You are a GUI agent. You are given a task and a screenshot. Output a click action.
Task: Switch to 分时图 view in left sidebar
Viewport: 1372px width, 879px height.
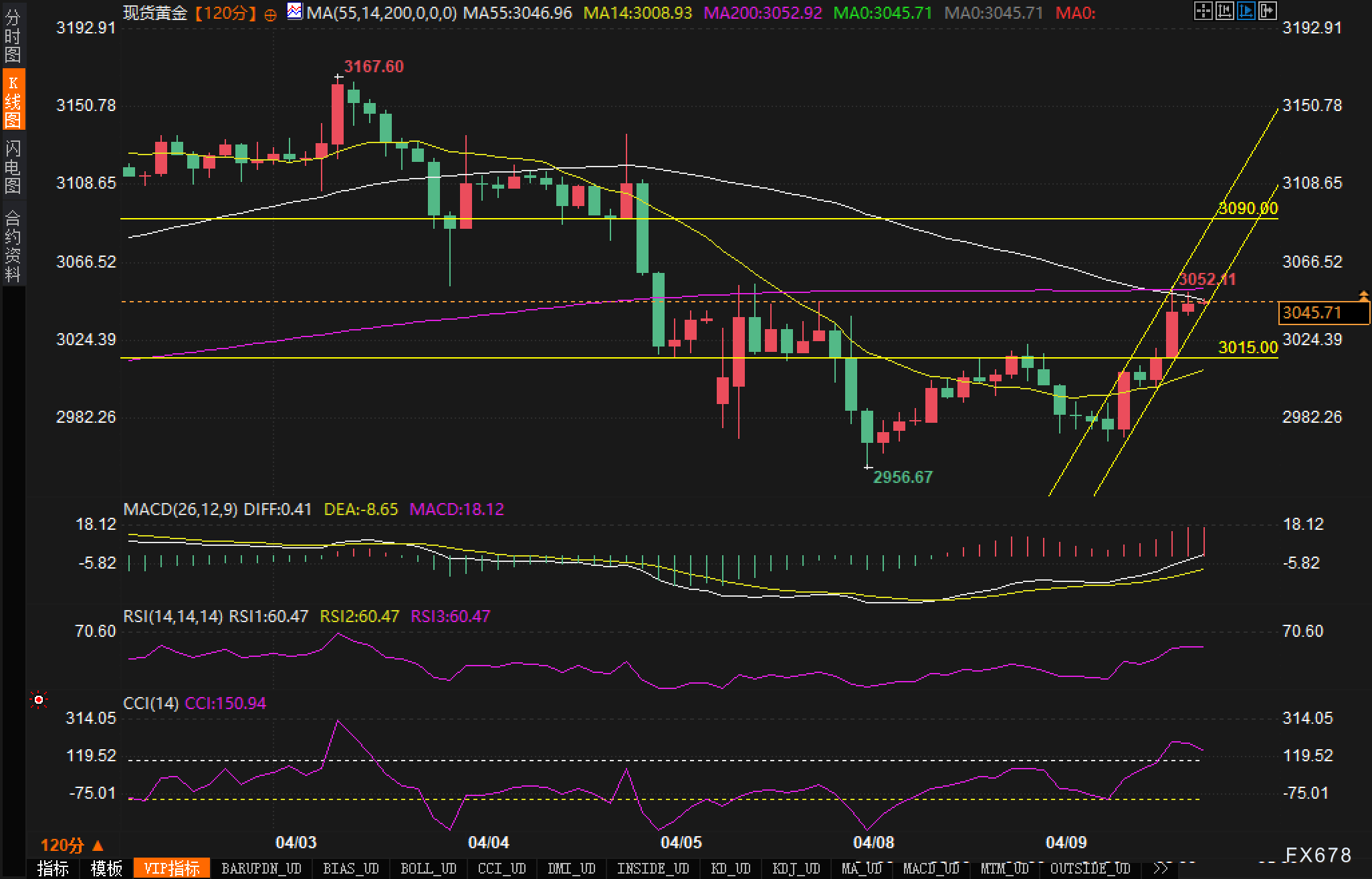coord(13,35)
